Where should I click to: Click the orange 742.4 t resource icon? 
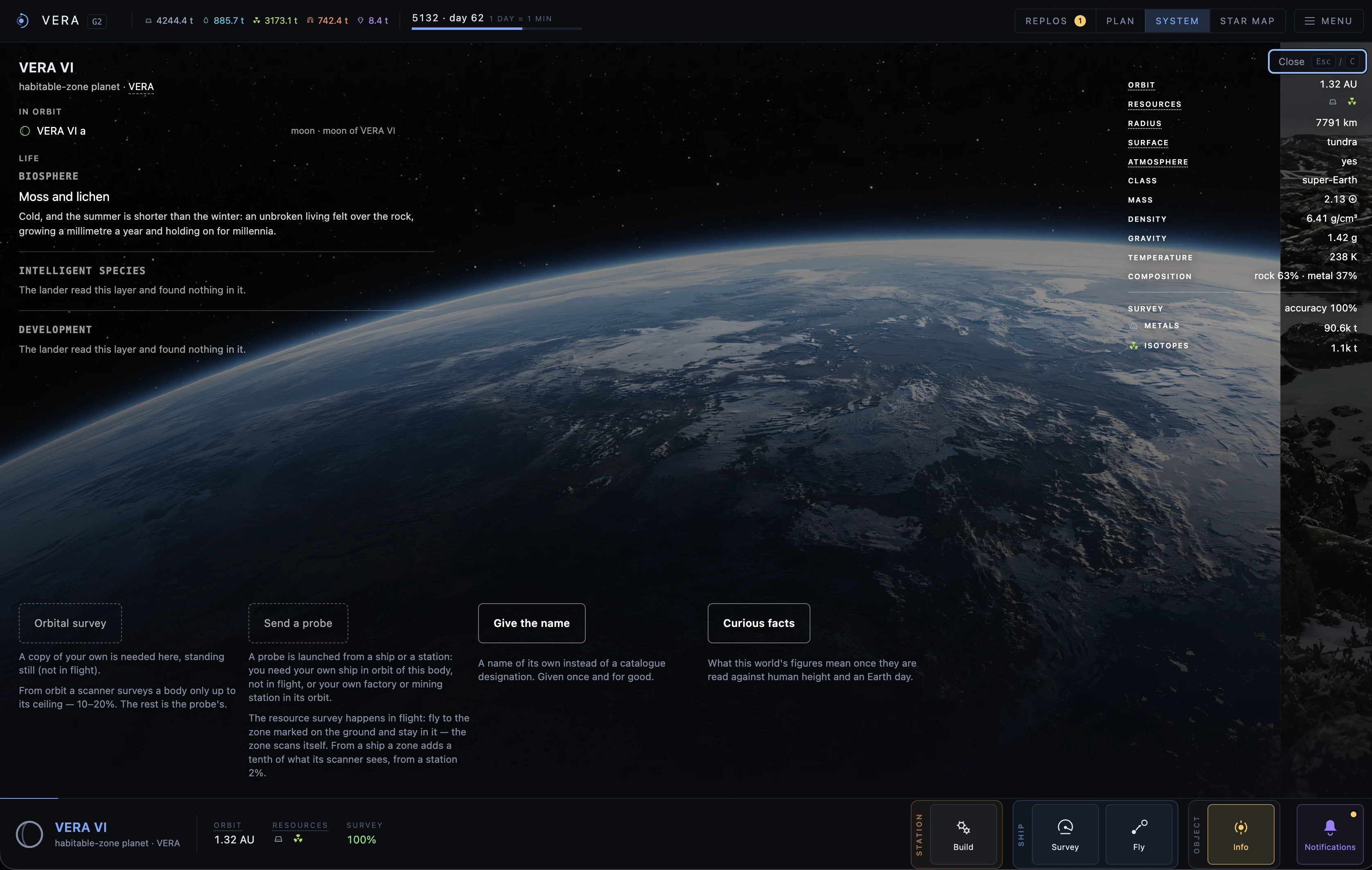[x=310, y=21]
